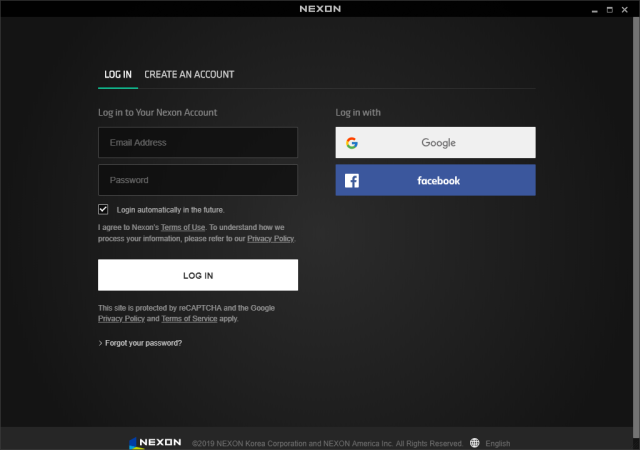
Task: Open Google Terms of Service link
Action: coord(188,319)
